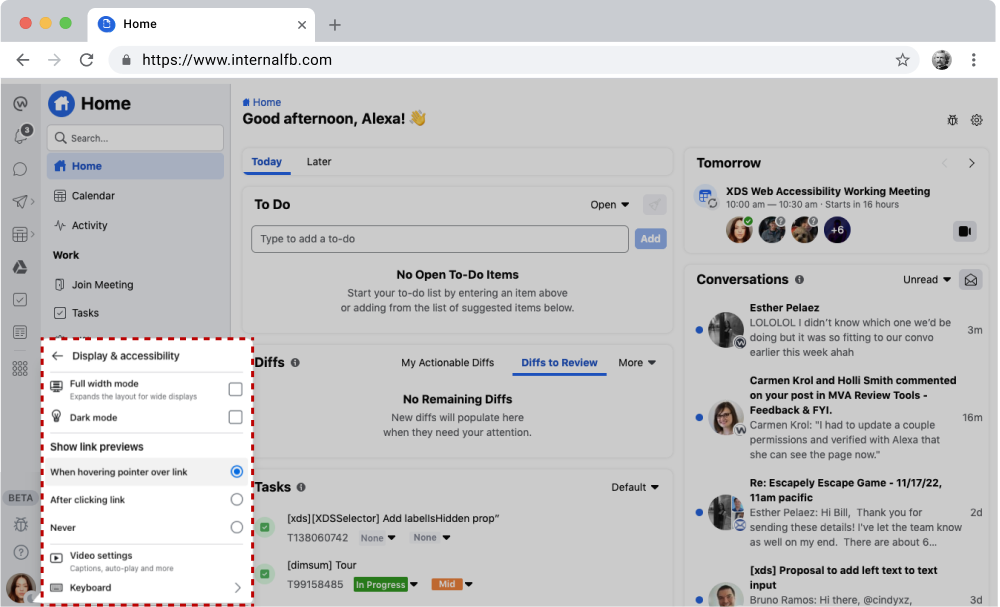Choose Never for link previews
The width and height of the screenshot is (1000, 607).
point(236,527)
